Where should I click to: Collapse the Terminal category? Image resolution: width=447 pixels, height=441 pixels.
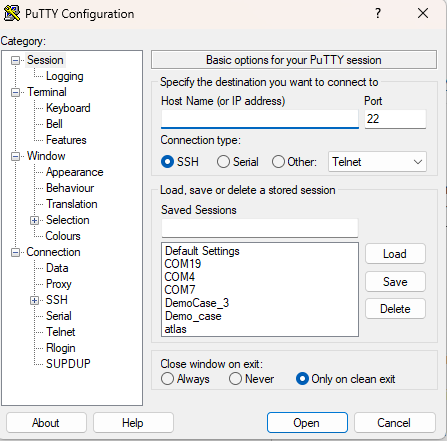coord(15,92)
